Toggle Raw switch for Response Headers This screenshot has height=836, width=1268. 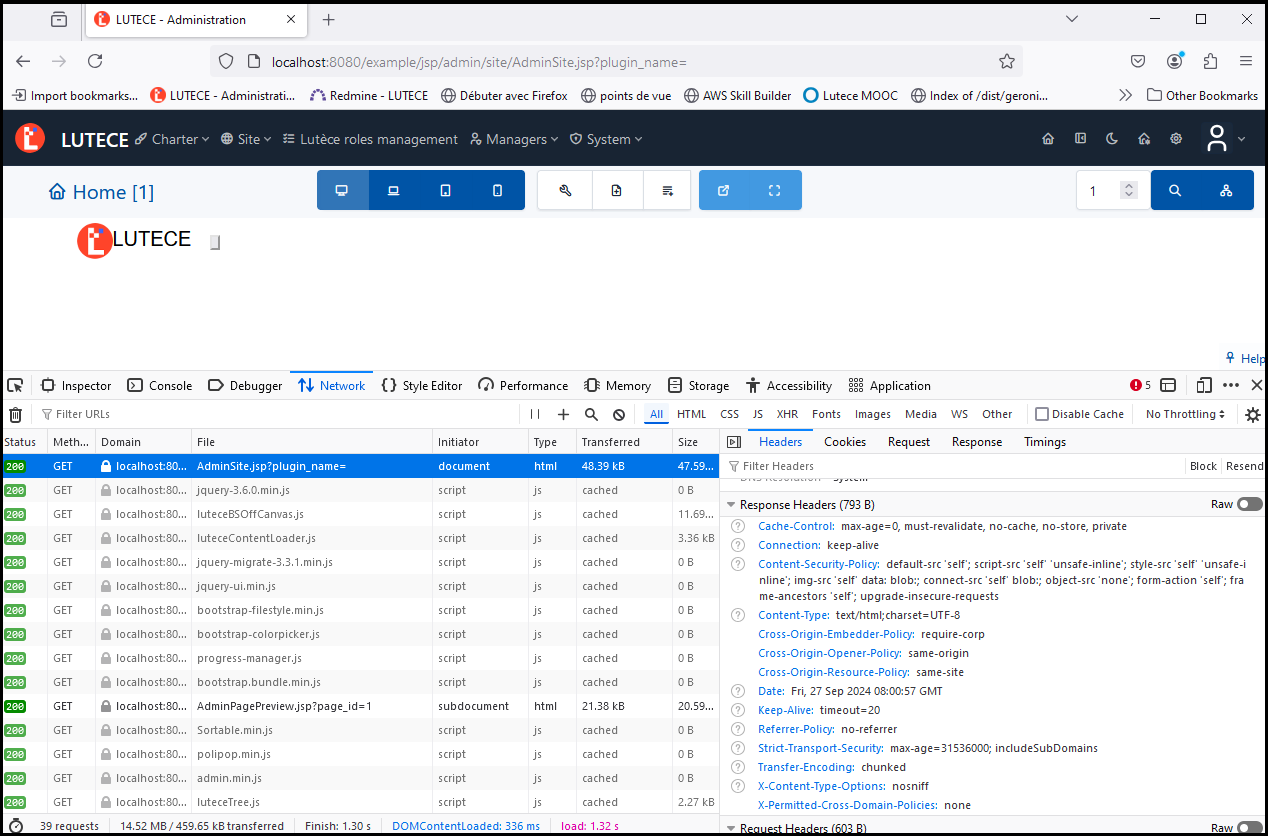pyautogui.click(x=1249, y=504)
